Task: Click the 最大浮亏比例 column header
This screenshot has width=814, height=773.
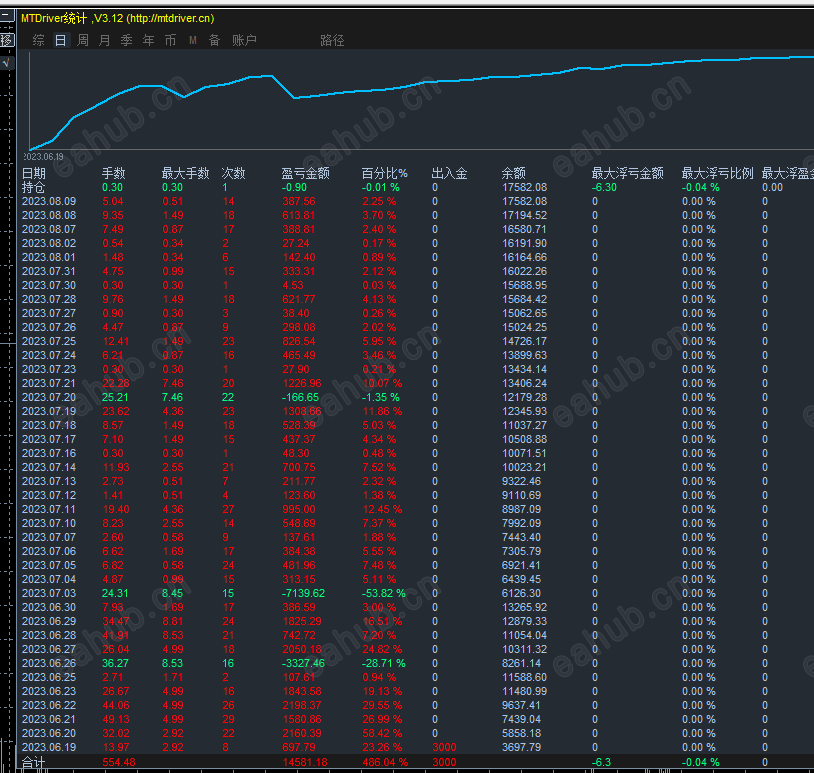Action: (x=717, y=173)
